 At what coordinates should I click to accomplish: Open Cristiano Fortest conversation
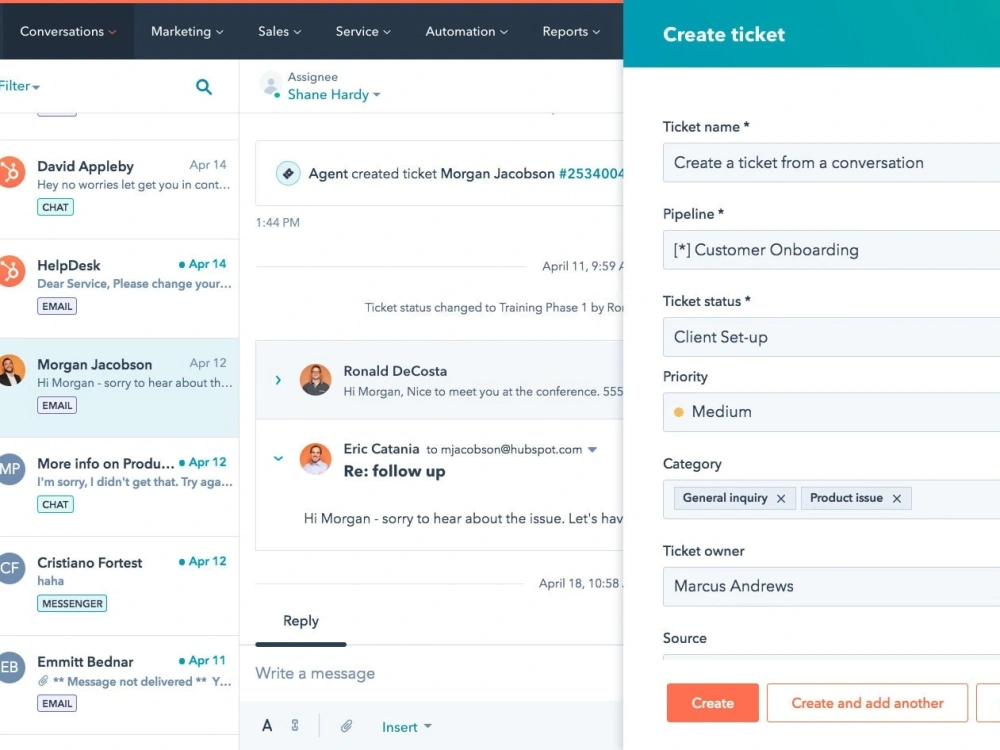pyautogui.click(x=119, y=585)
